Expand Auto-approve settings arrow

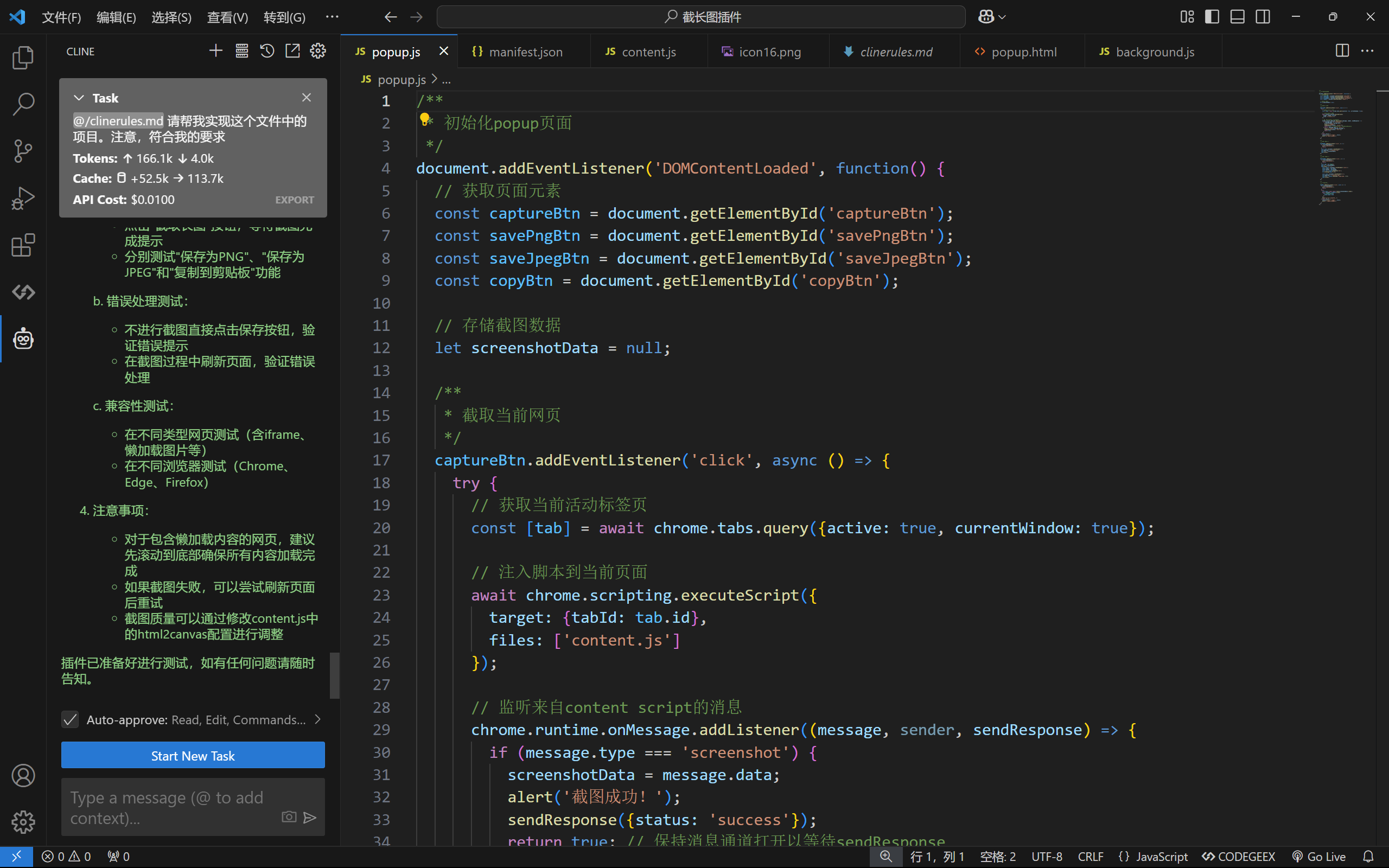click(318, 719)
